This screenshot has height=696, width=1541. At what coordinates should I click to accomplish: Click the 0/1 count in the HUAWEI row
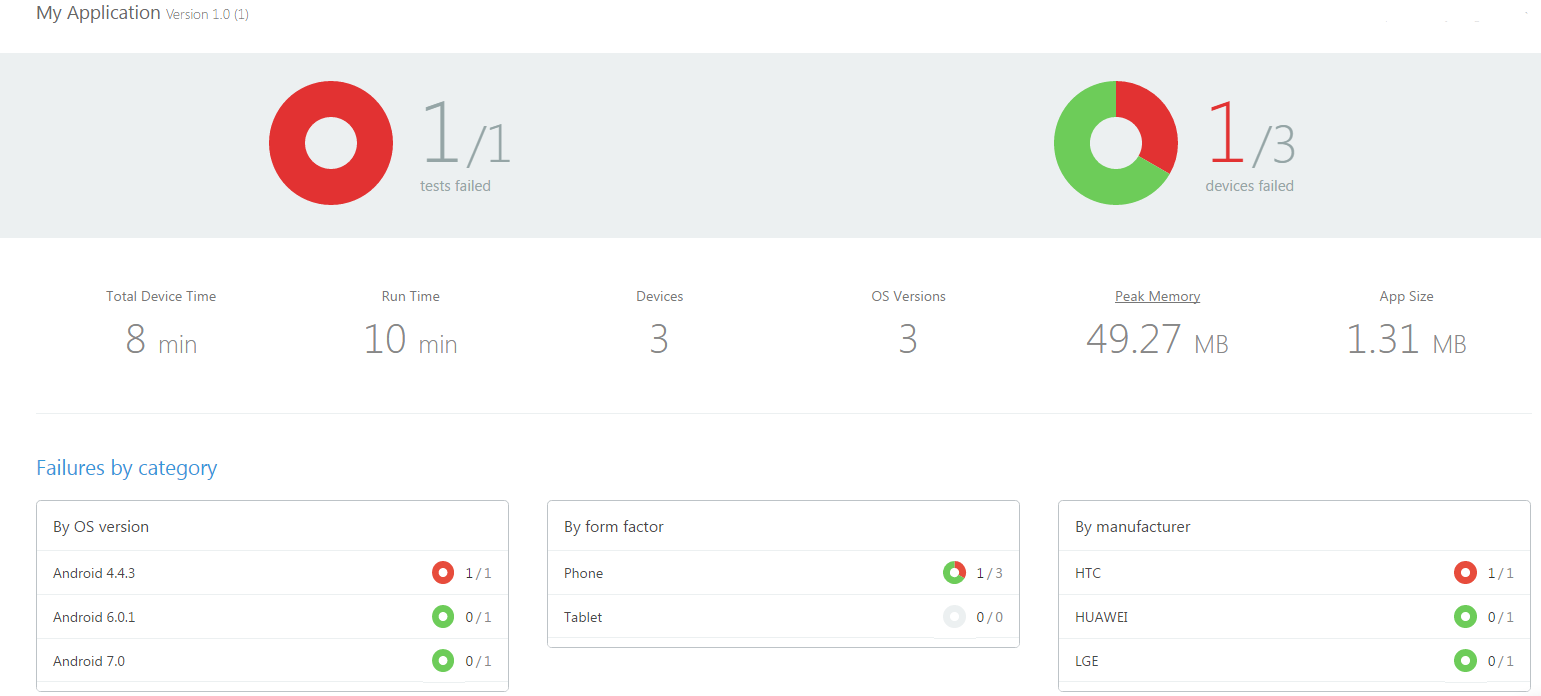click(1501, 617)
